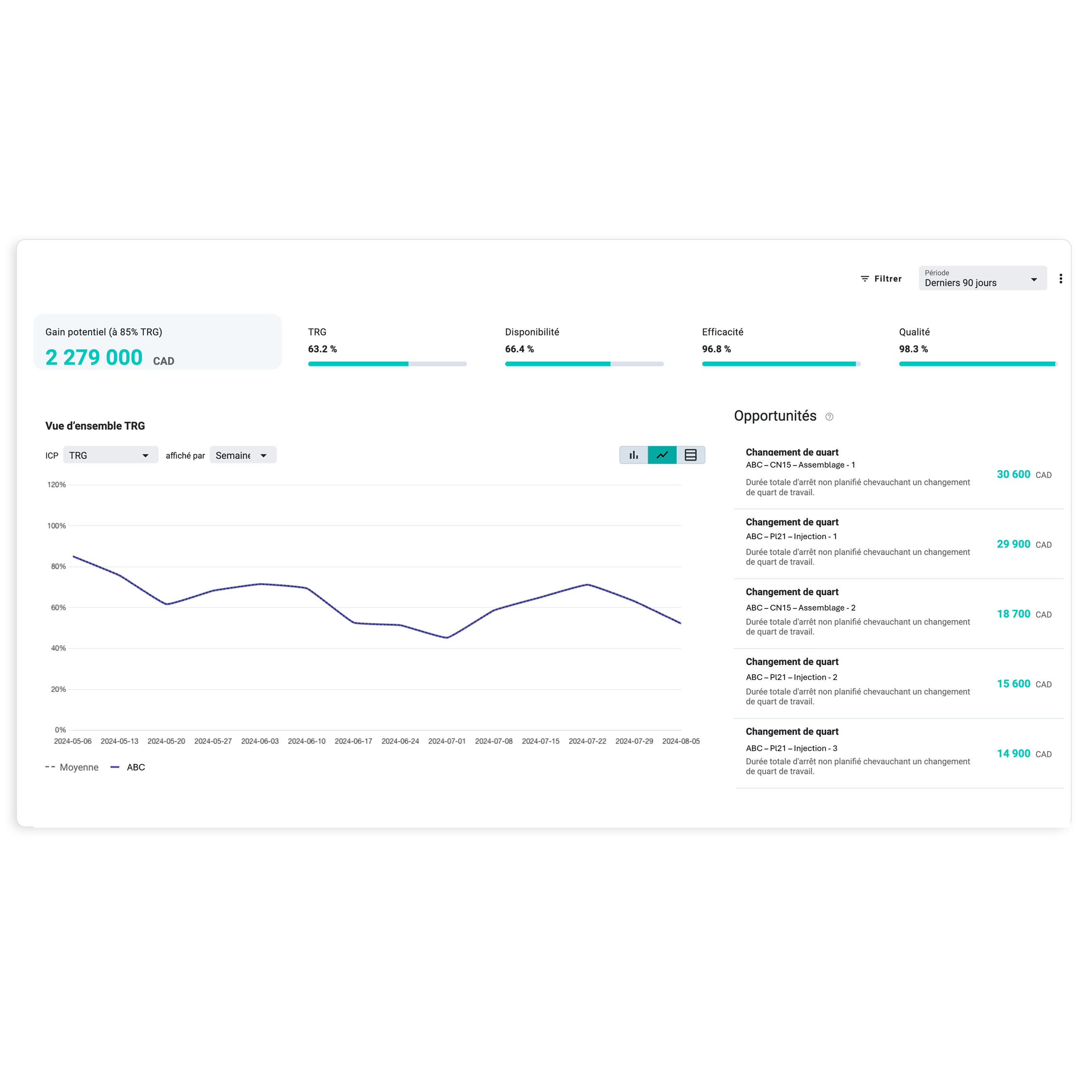Open opportunity ABC – CN15 – Assemblage - 2

click(x=899, y=614)
